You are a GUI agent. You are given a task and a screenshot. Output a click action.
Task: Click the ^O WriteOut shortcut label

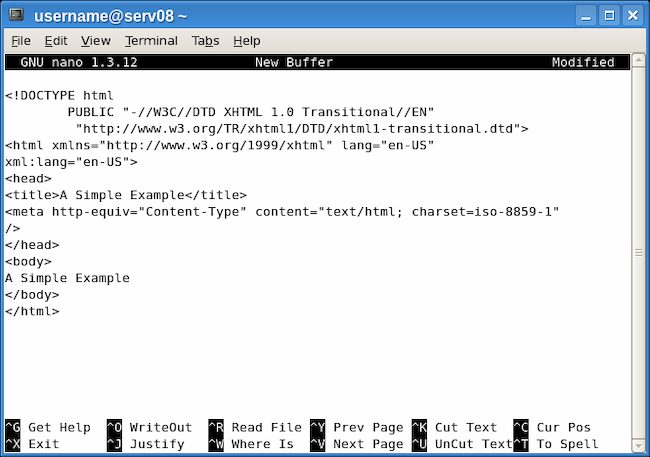pos(149,427)
